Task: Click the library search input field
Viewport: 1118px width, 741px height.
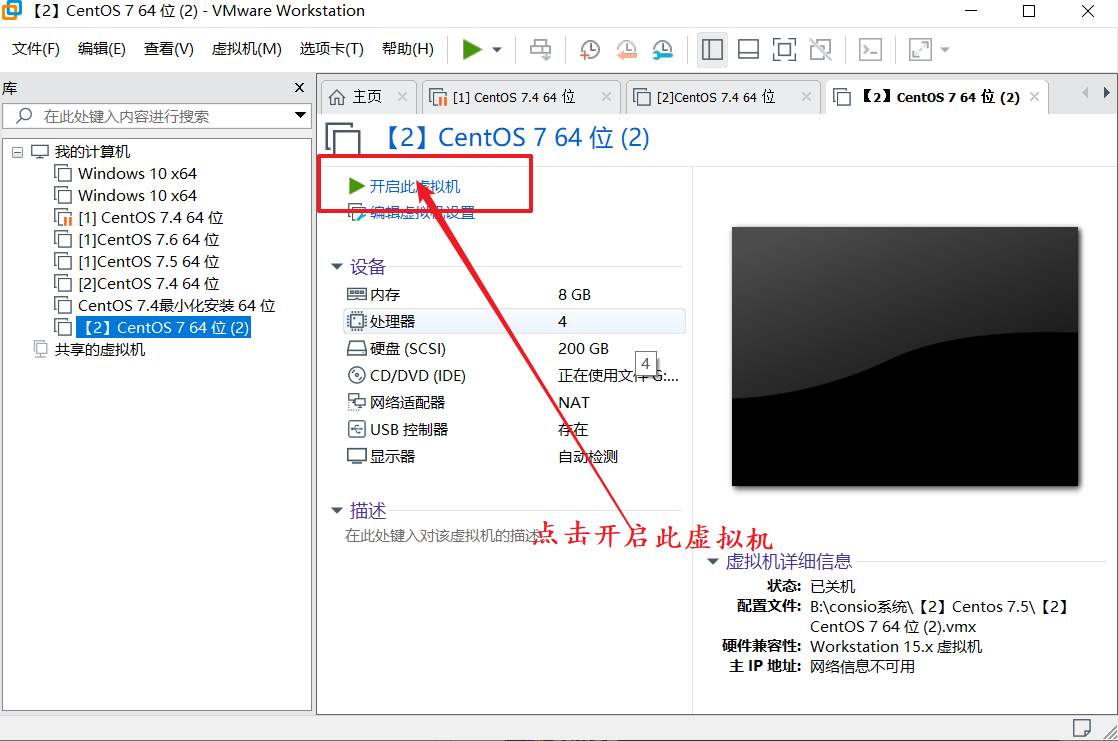Action: [x=156, y=116]
